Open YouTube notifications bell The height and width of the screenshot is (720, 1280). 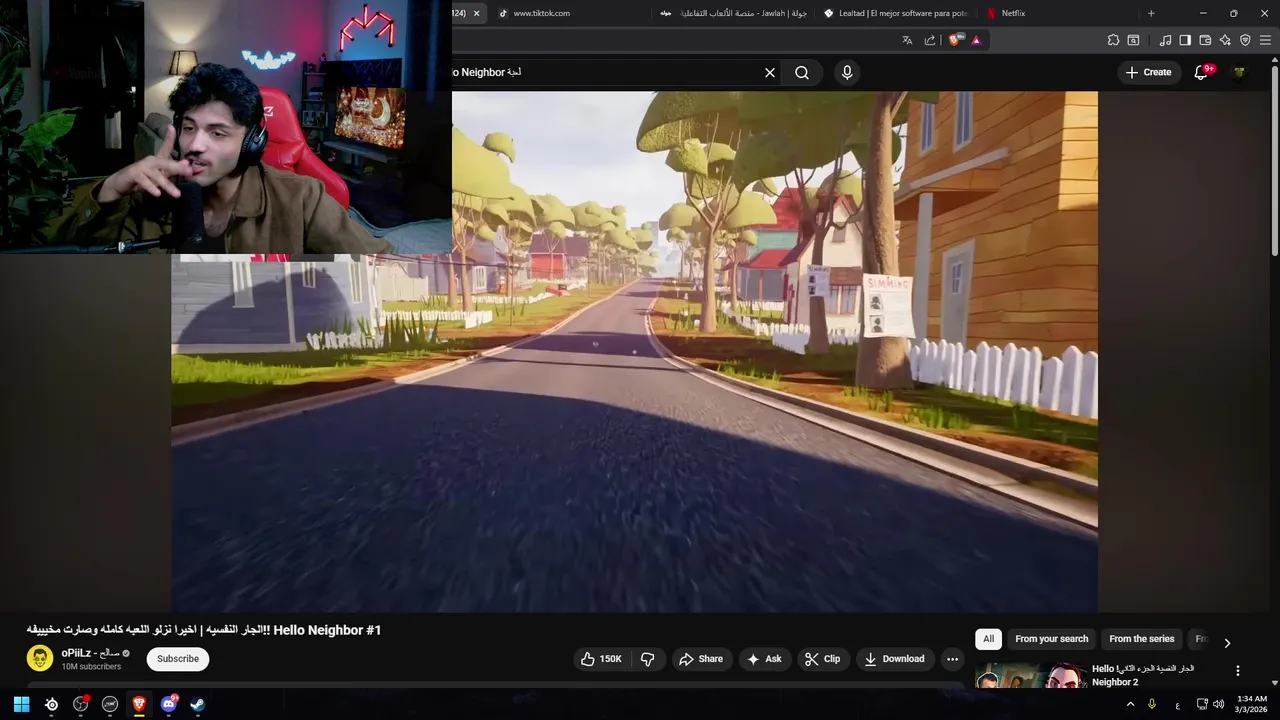pyautogui.click(x=1202, y=72)
